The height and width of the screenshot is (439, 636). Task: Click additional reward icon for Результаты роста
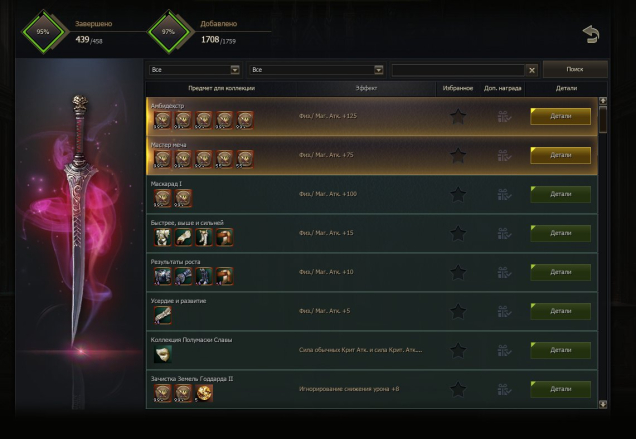pos(504,272)
